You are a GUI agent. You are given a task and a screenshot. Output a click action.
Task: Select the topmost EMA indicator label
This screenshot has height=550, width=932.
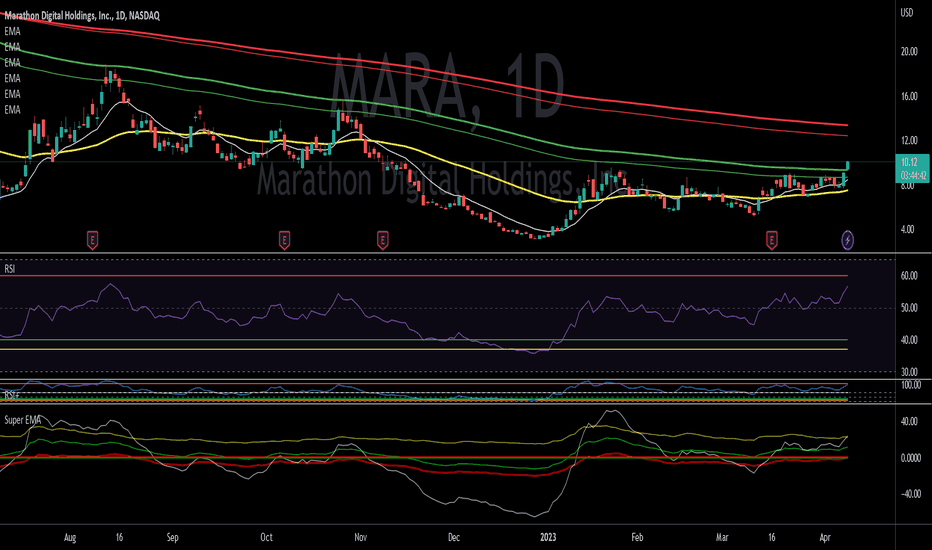[12, 32]
